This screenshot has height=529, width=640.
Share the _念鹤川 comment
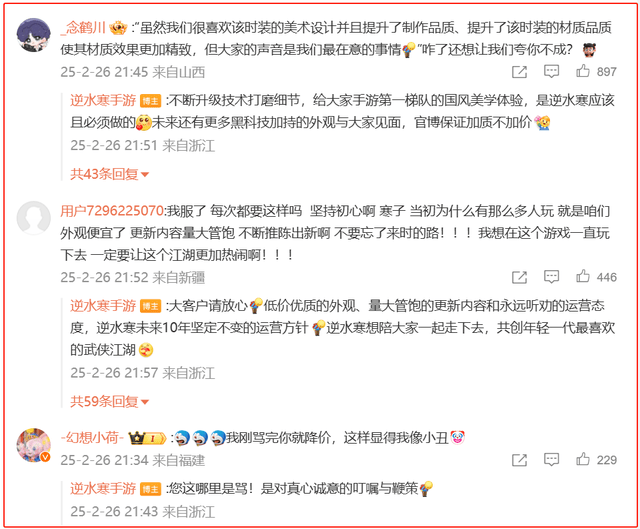(519, 72)
